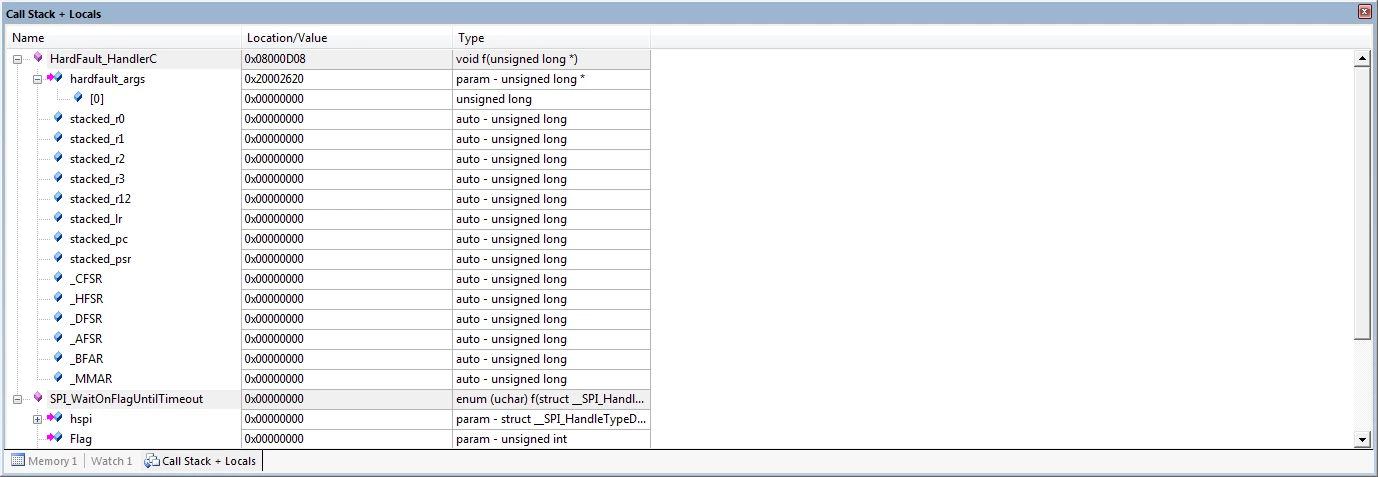Click the type cell of stacked_r12

point(551,199)
